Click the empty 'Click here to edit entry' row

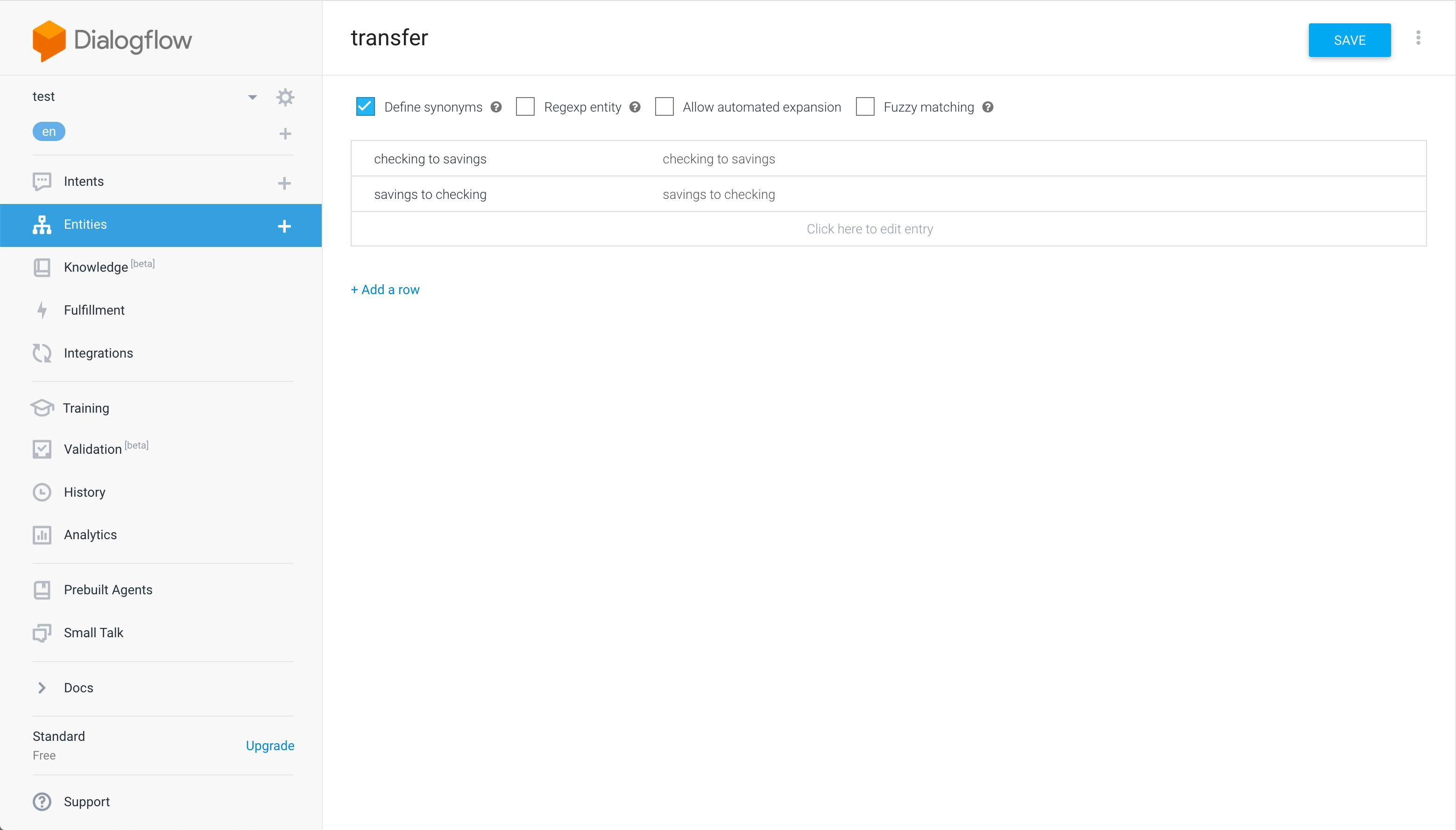869,229
